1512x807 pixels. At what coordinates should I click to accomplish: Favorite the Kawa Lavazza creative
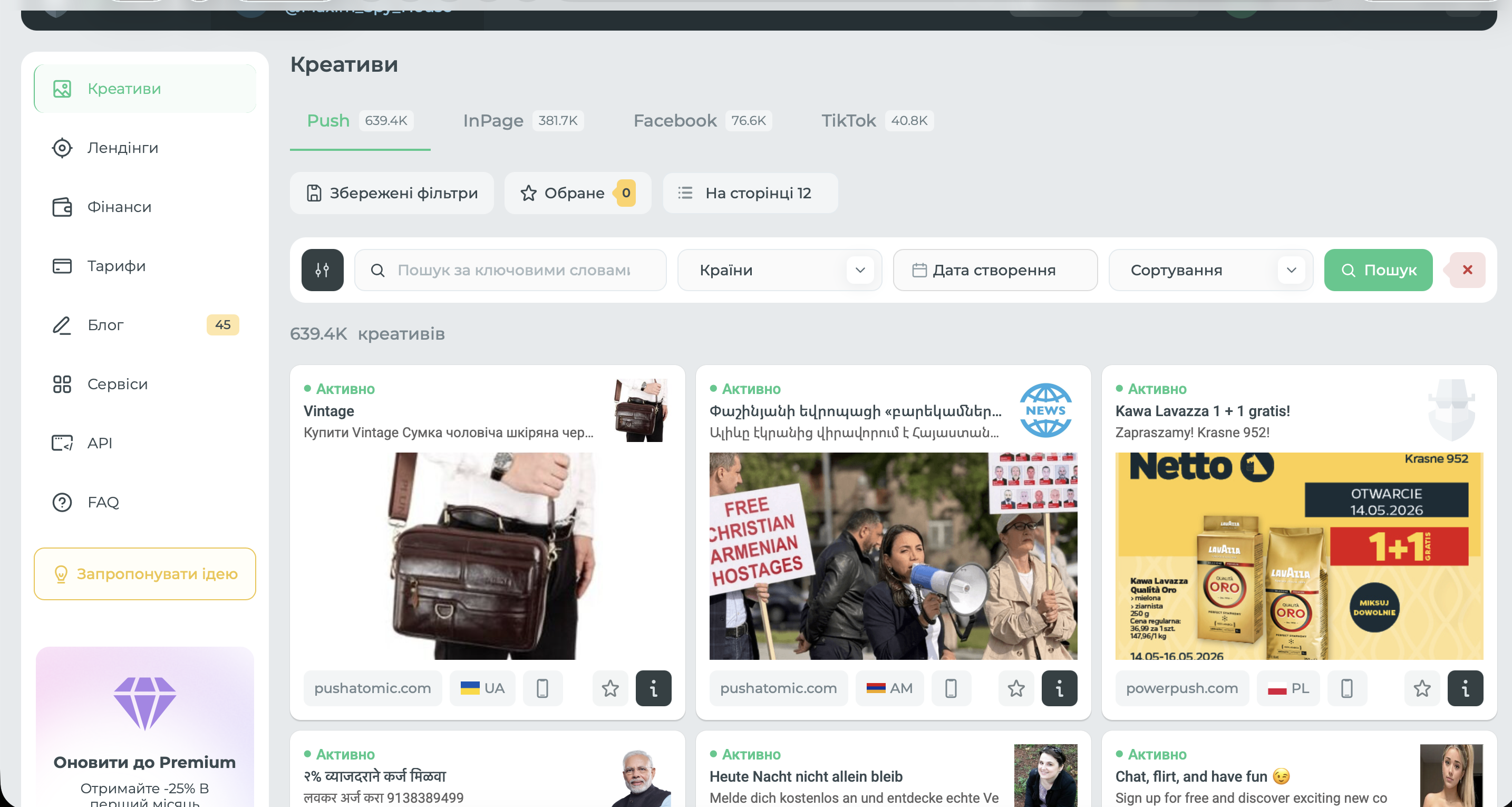pos(1422,688)
